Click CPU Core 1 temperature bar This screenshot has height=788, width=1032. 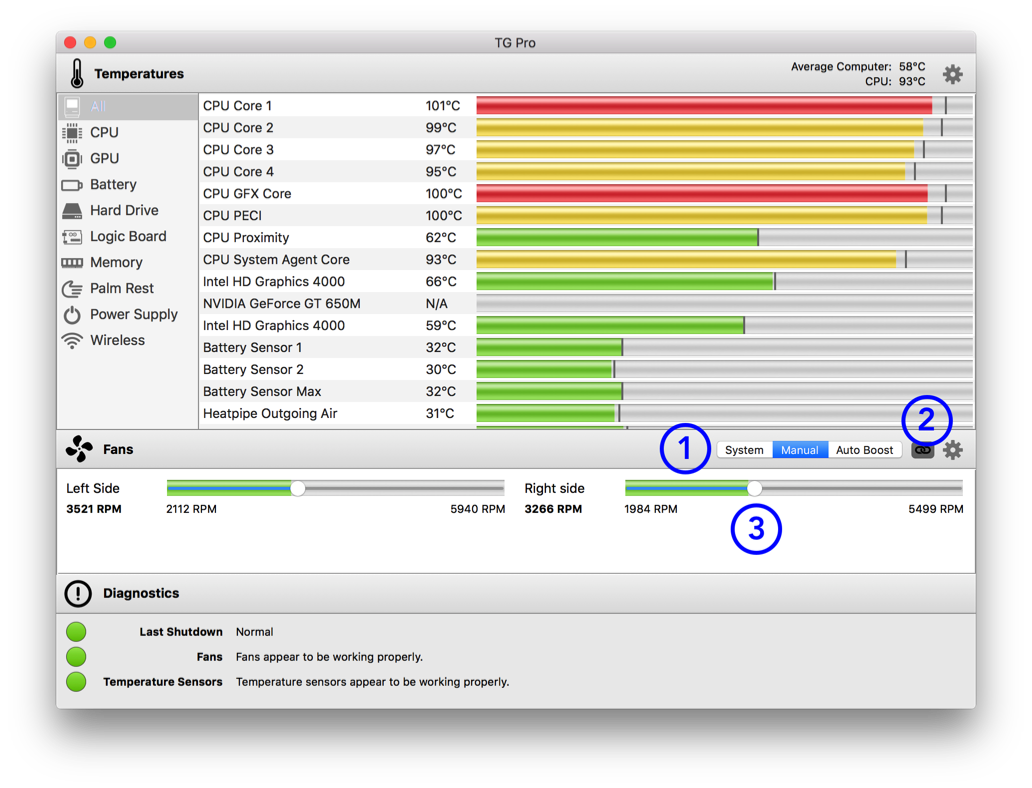[724, 105]
